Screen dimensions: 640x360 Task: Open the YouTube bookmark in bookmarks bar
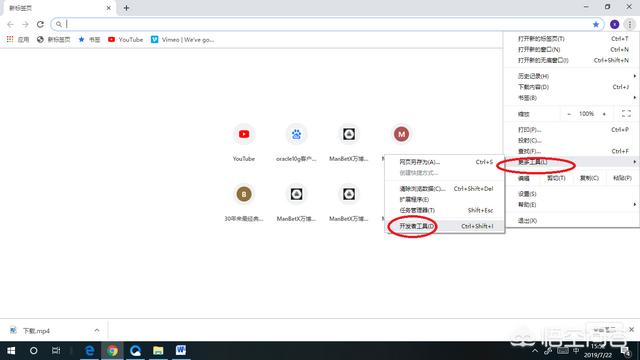click(125, 40)
